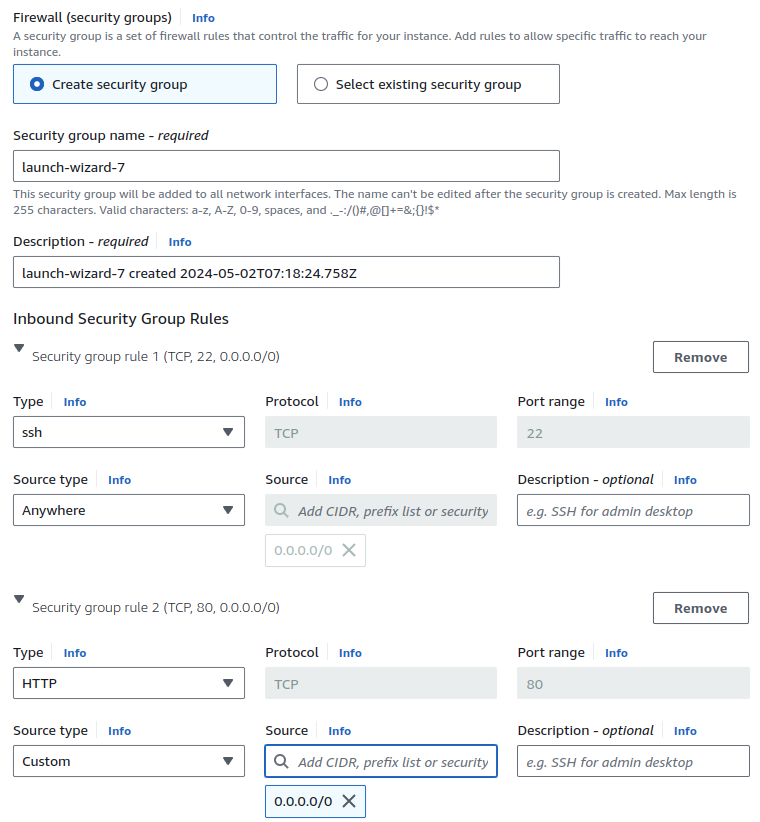760x822 pixels.
Task: Collapse Security group rule 2
Action: pos(16,599)
